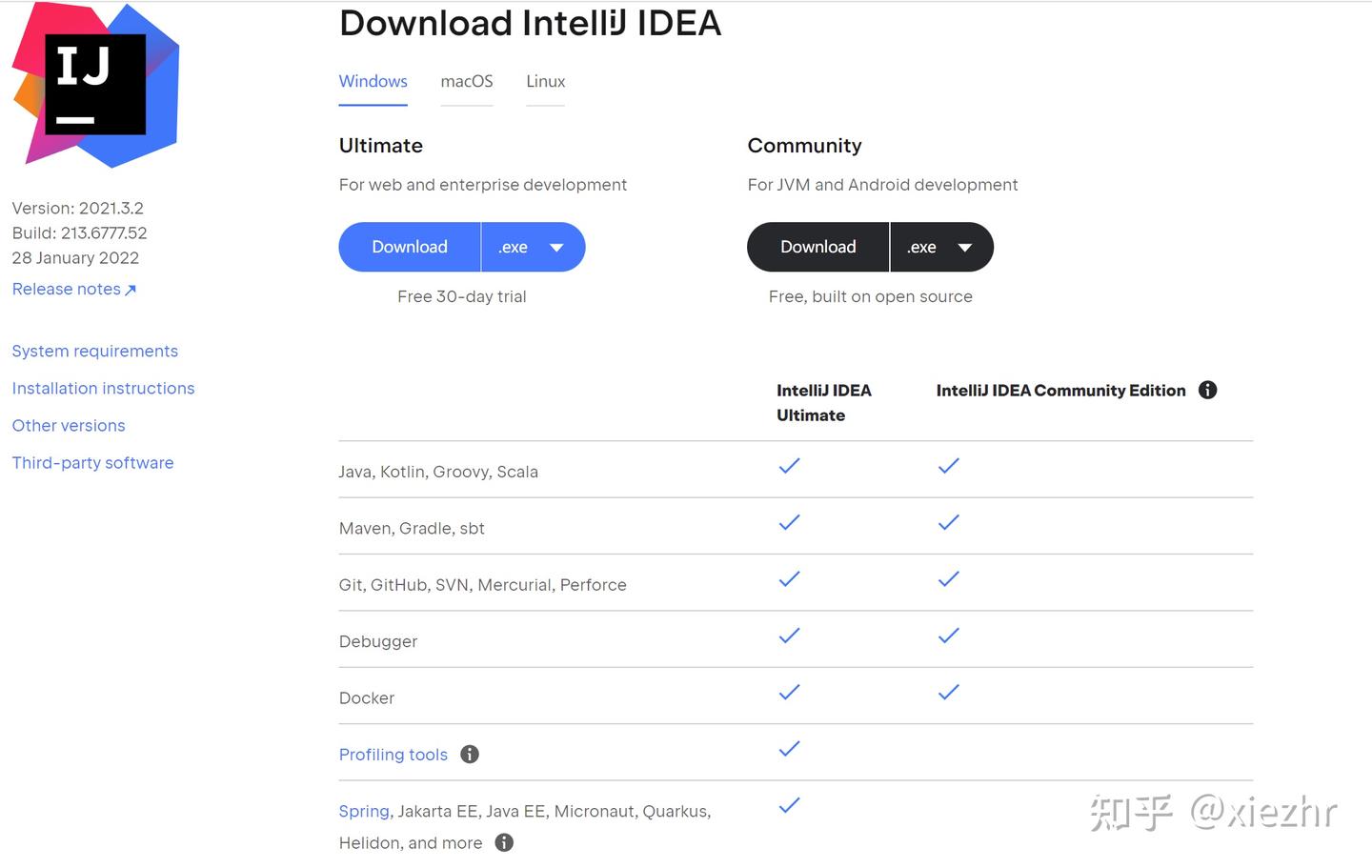
Task: View System requirements
Action: (x=94, y=351)
